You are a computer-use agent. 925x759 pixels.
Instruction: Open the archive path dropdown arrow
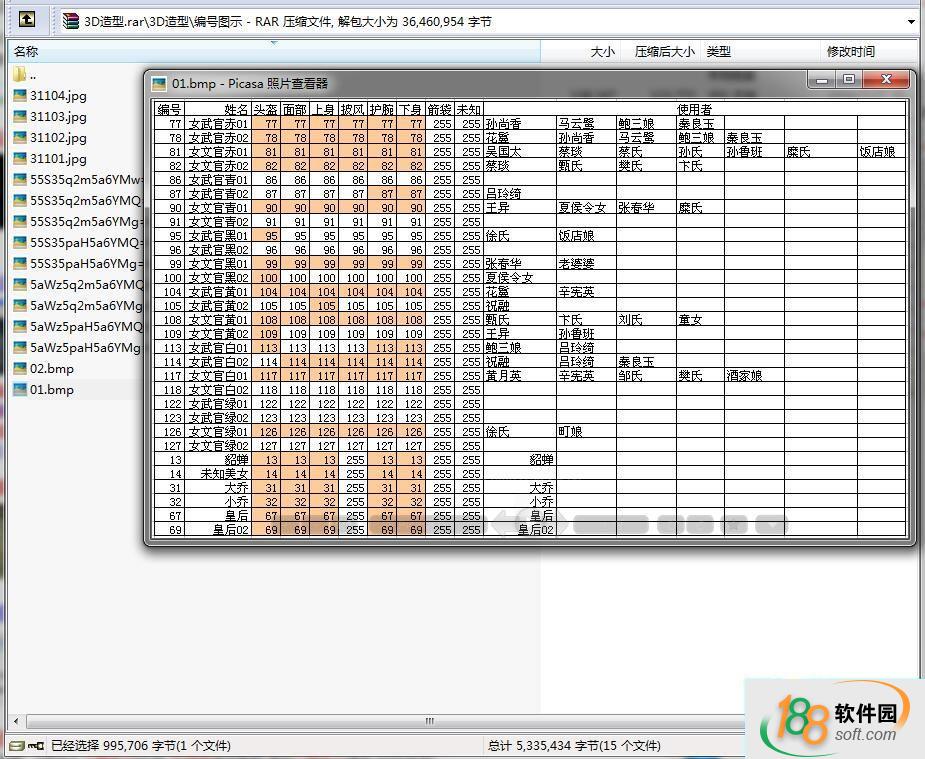click(911, 21)
